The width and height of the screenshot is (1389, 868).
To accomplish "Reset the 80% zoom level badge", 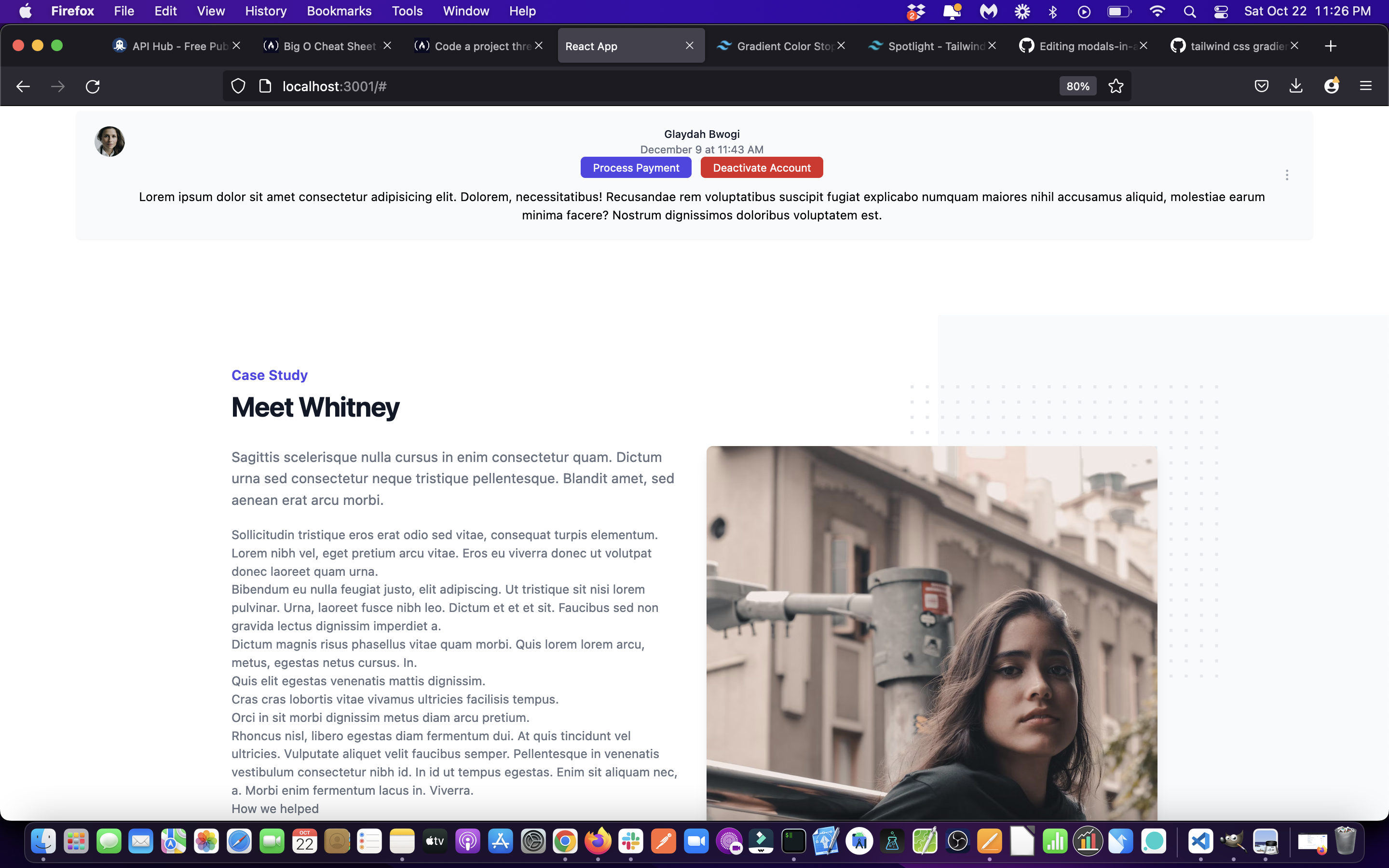I will 1077,86.
